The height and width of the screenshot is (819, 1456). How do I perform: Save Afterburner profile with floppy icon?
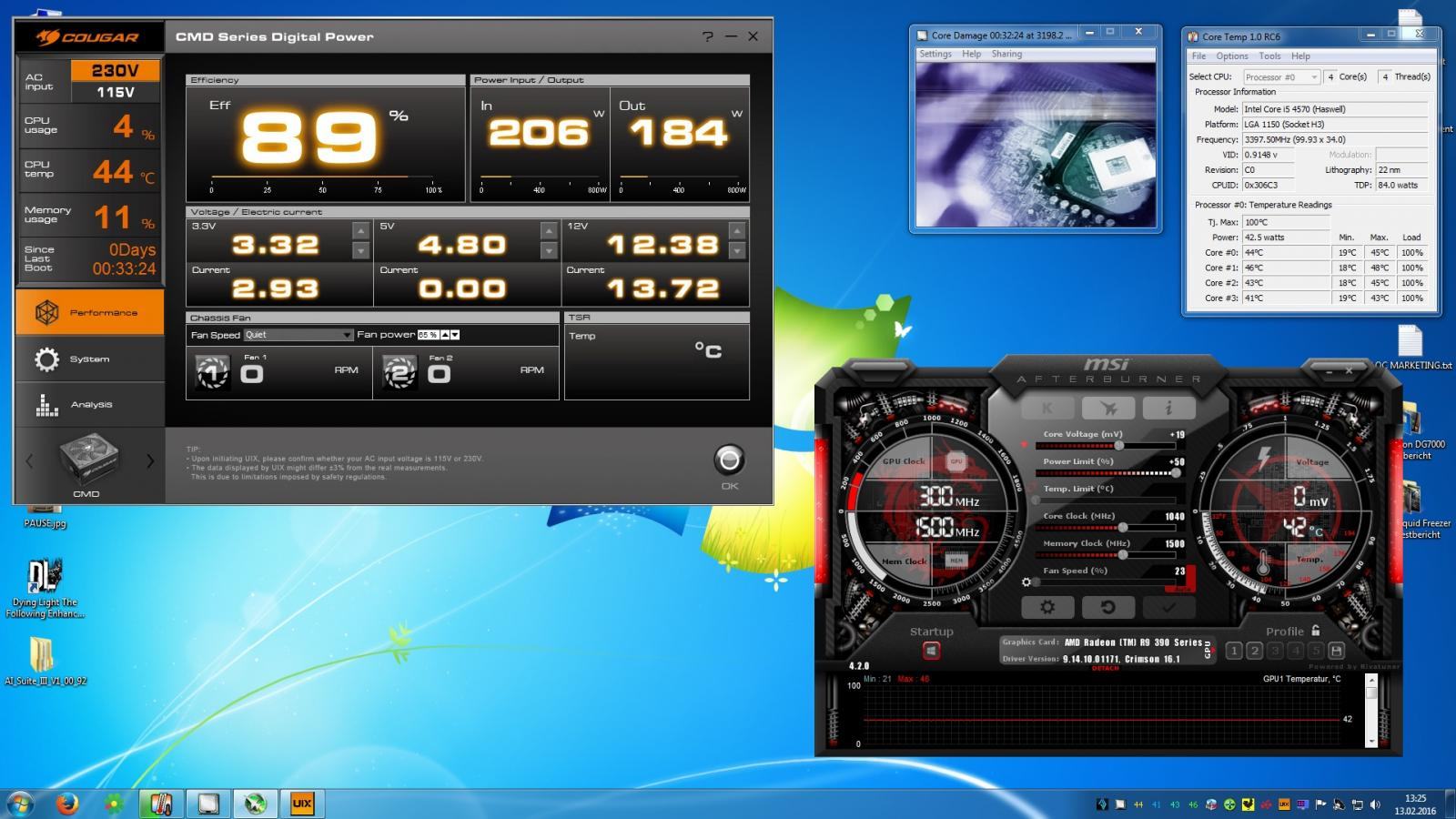(1336, 651)
